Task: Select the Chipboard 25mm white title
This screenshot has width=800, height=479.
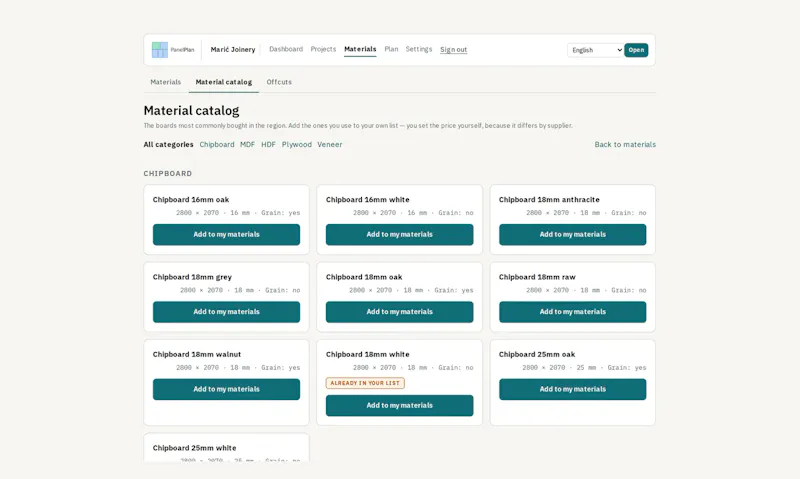Action: point(194,448)
